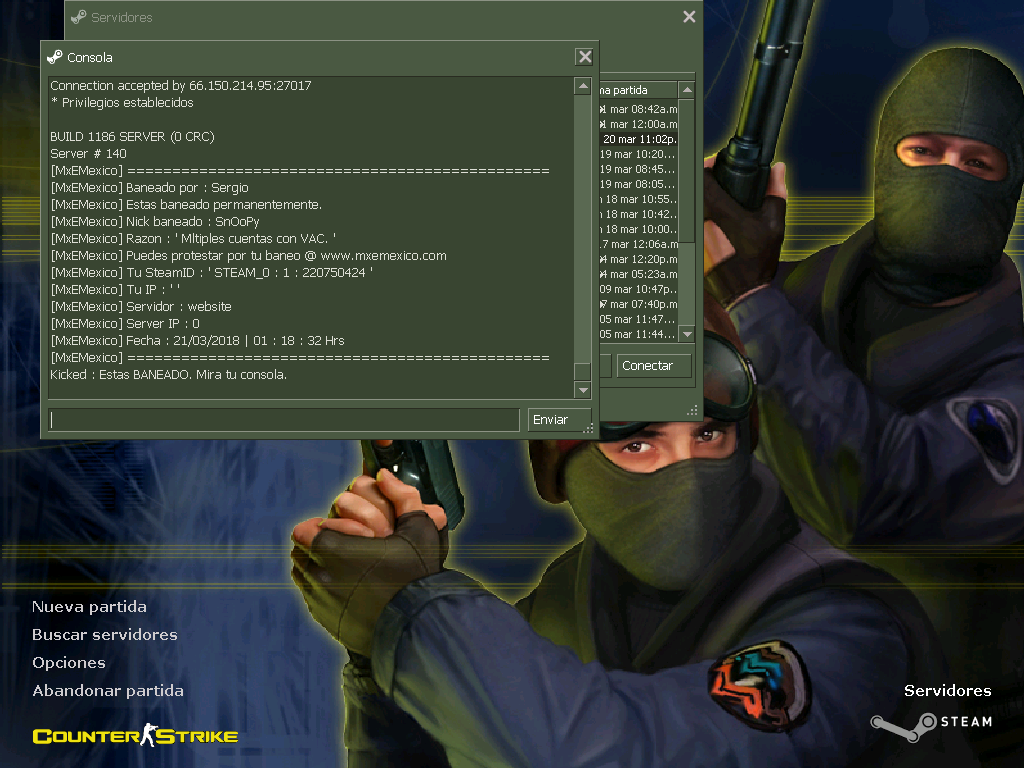Click the www.mxemexico.com protest line
The image size is (1024, 768).
click(x=248, y=255)
